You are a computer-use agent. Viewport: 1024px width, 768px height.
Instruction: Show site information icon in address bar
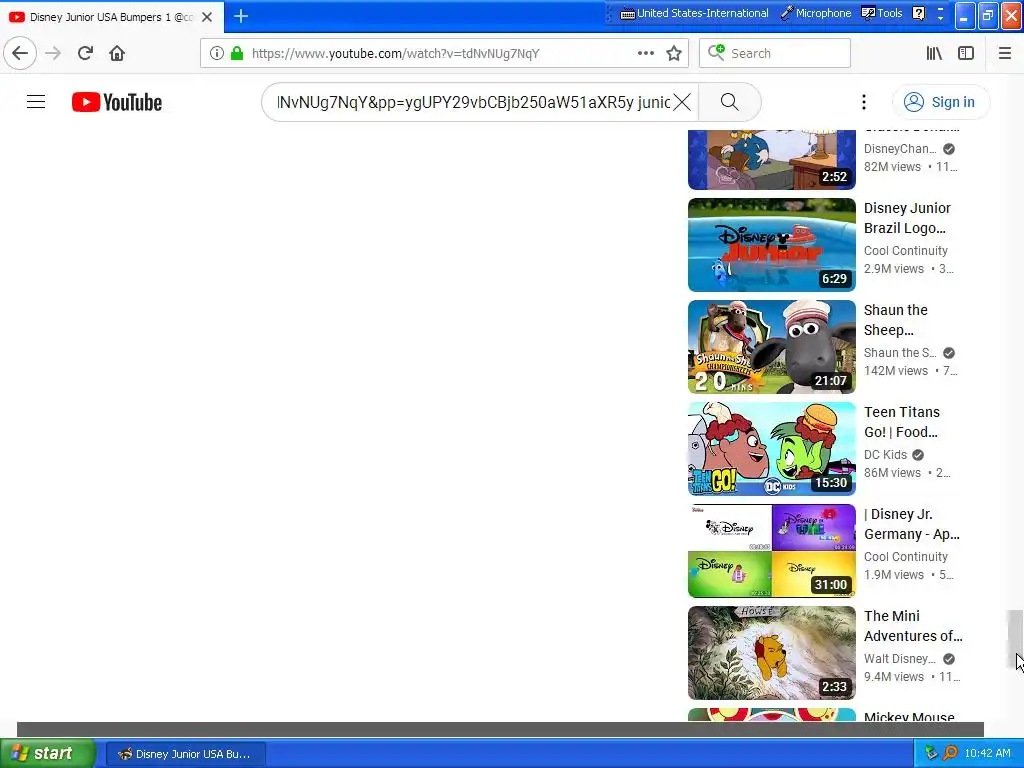coord(217,53)
